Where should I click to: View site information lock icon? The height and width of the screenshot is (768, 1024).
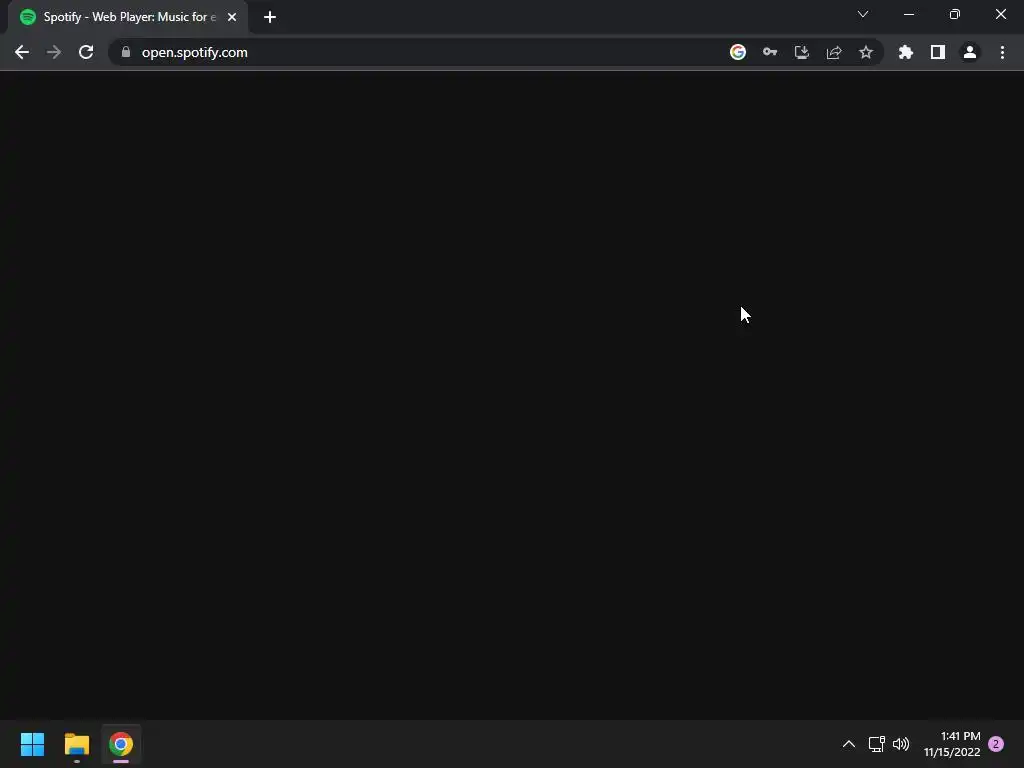click(126, 52)
